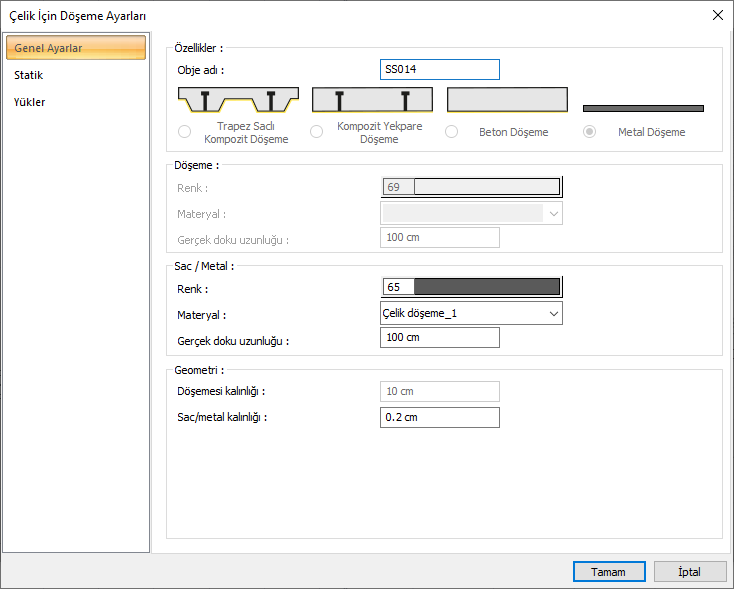Switch to the Statik tab
This screenshot has width=734, height=589.
29,75
